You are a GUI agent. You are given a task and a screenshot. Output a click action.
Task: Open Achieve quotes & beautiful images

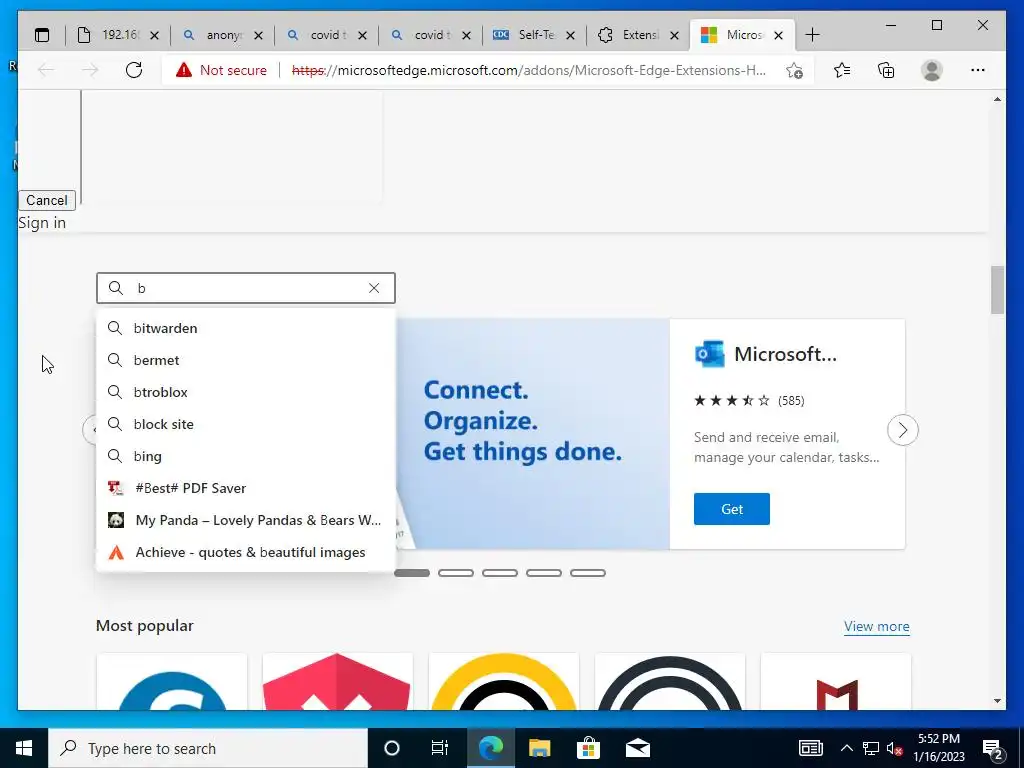point(246,552)
